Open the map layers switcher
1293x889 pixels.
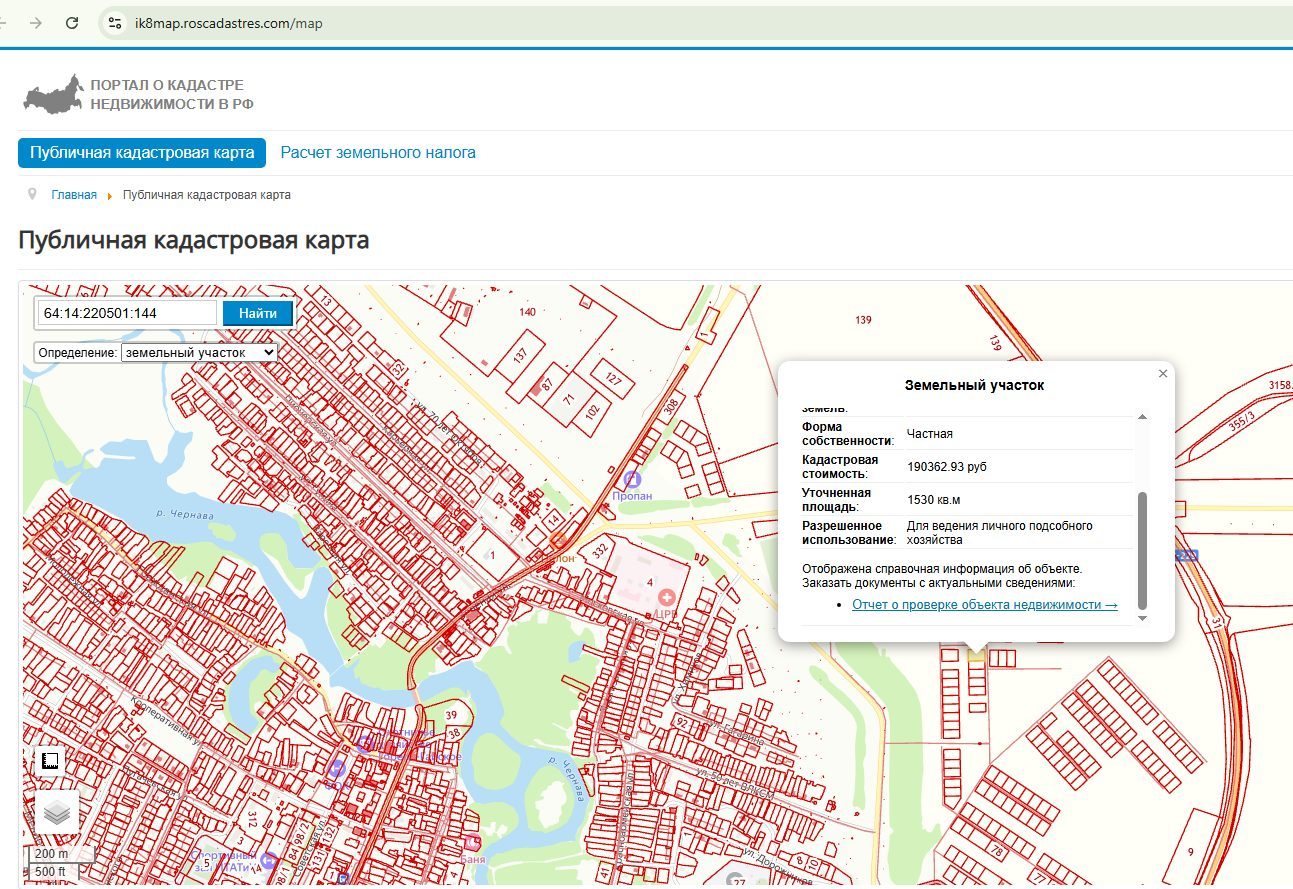click(x=56, y=812)
